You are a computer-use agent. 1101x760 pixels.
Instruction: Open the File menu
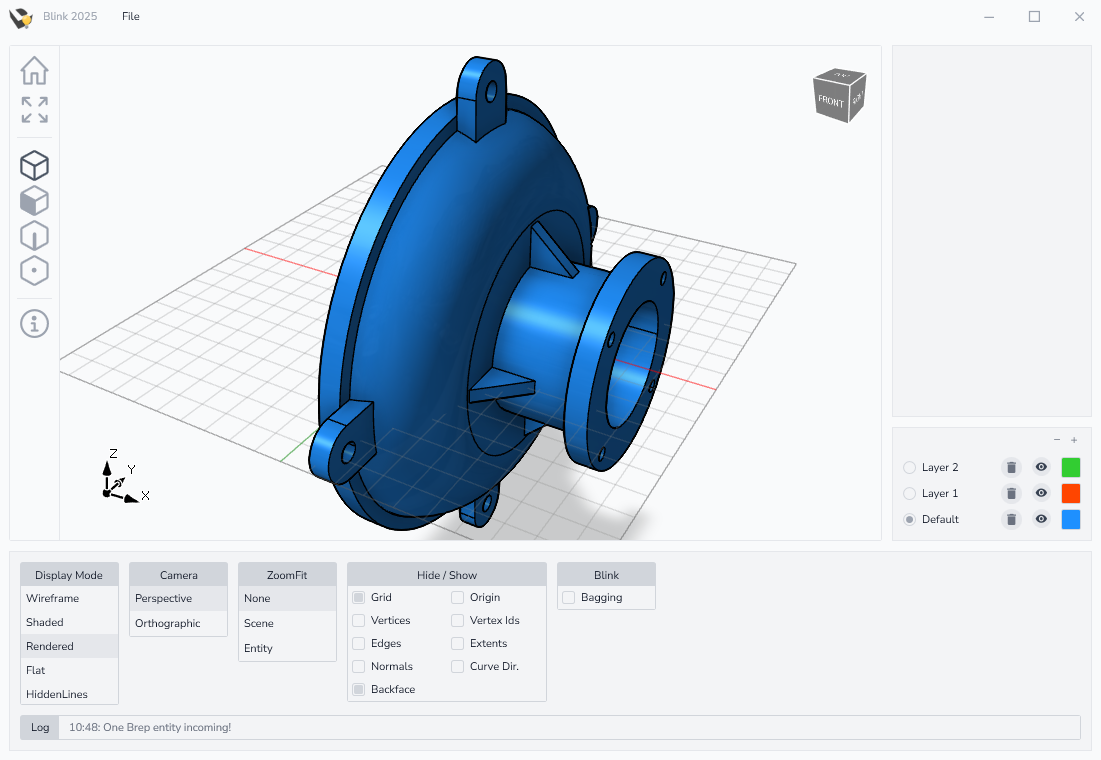(131, 16)
